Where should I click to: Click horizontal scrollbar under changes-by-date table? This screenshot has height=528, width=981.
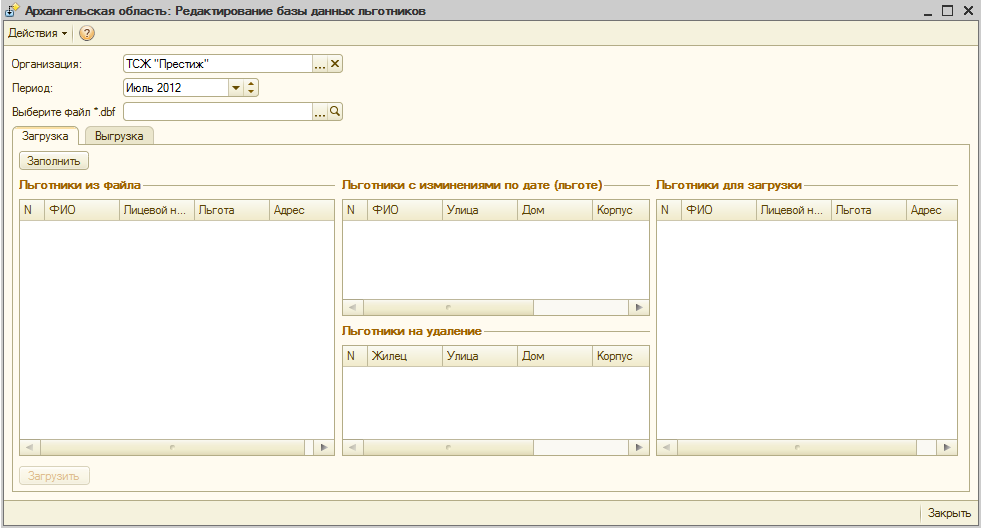[x=495, y=307]
